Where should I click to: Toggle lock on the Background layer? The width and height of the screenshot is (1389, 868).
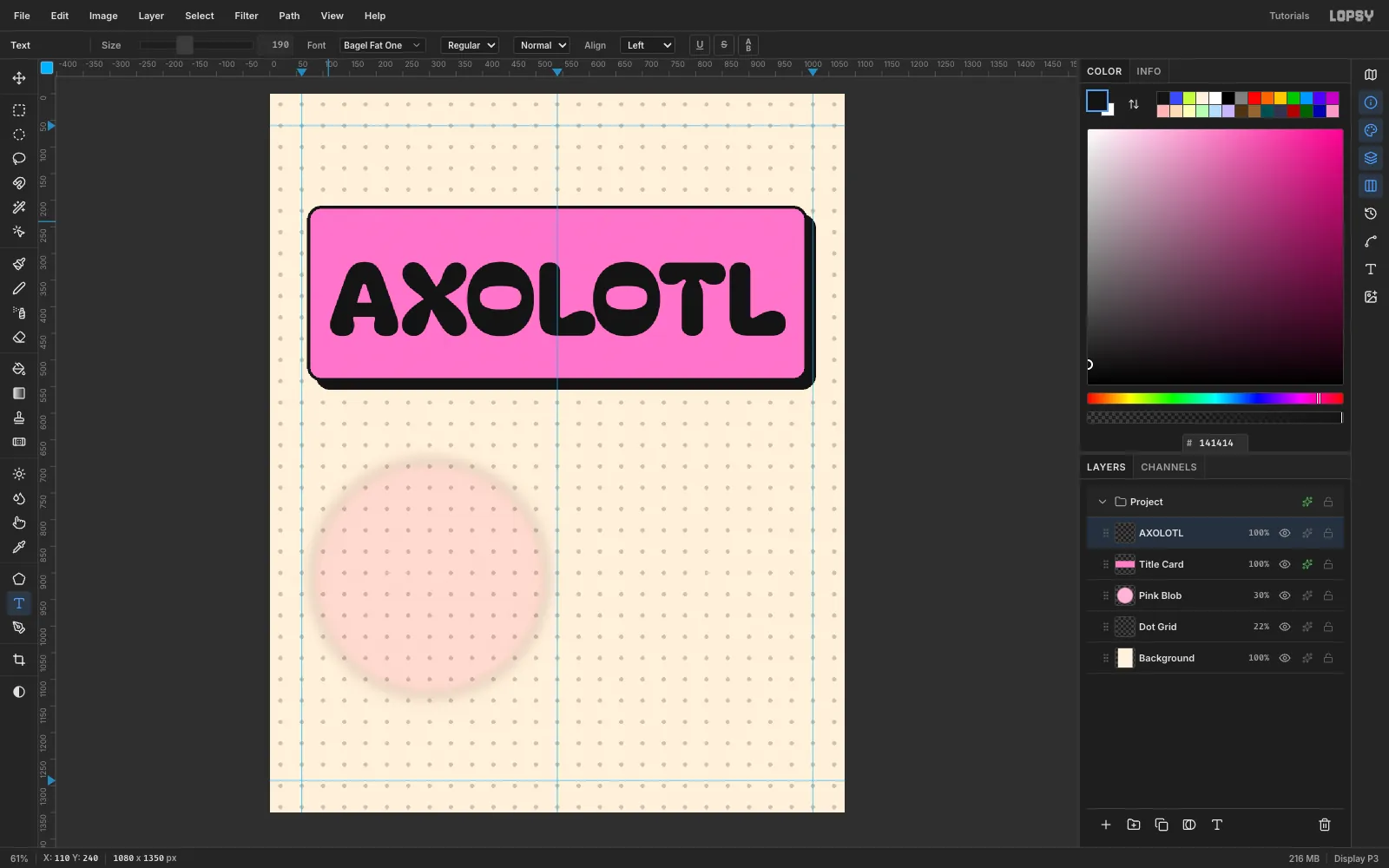pyautogui.click(x=1328, y=658)
